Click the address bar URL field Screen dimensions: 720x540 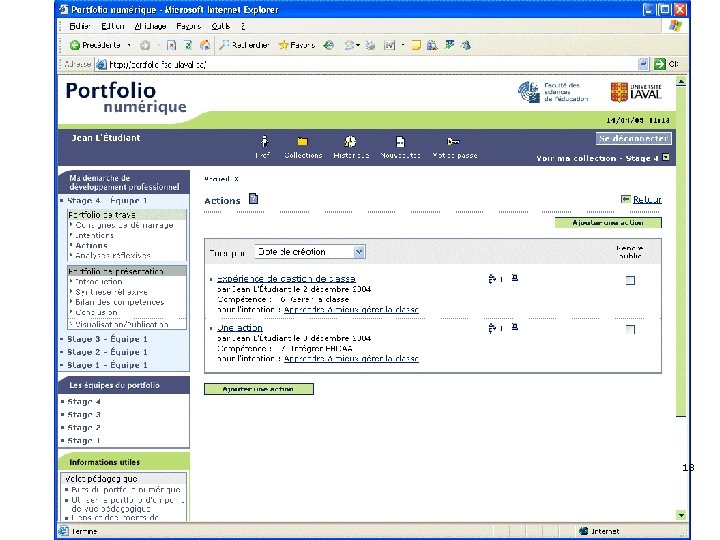pos(367,64)
